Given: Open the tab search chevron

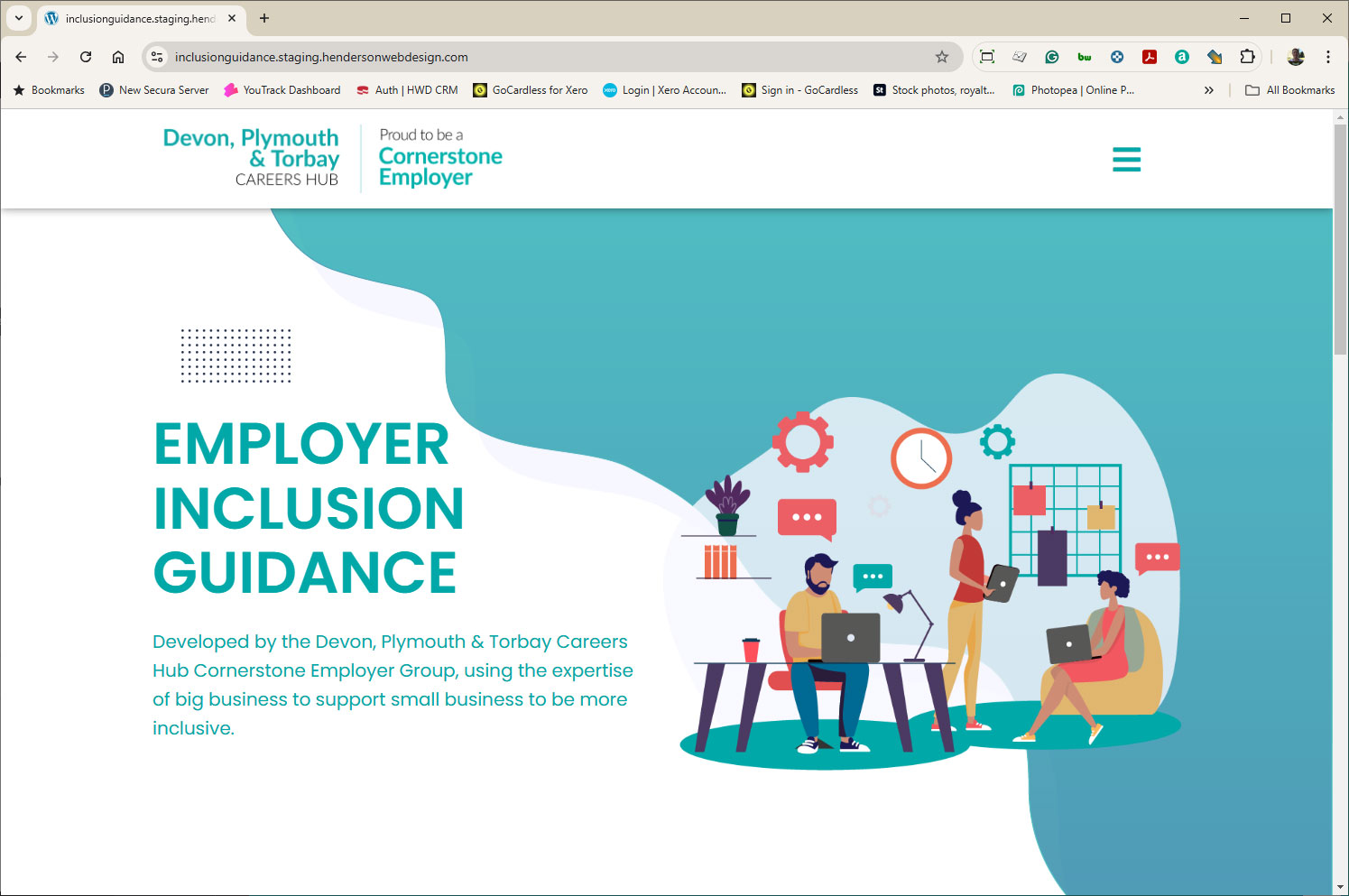Looking at the screenshot, I should (18, 18).
